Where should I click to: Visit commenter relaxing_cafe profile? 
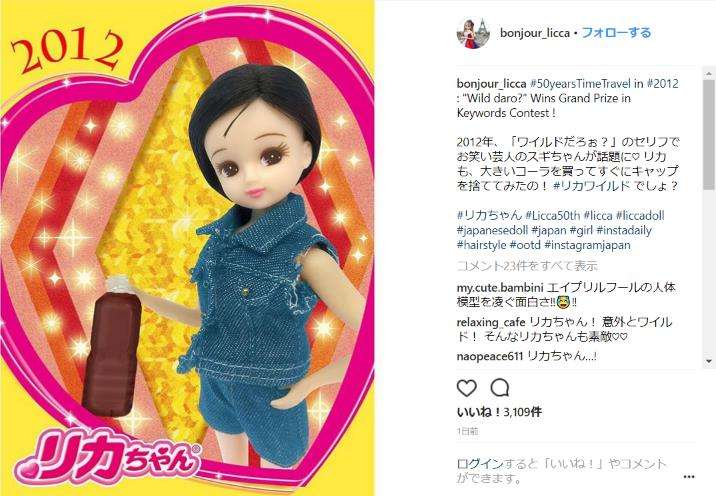click(x=491, y=322)
